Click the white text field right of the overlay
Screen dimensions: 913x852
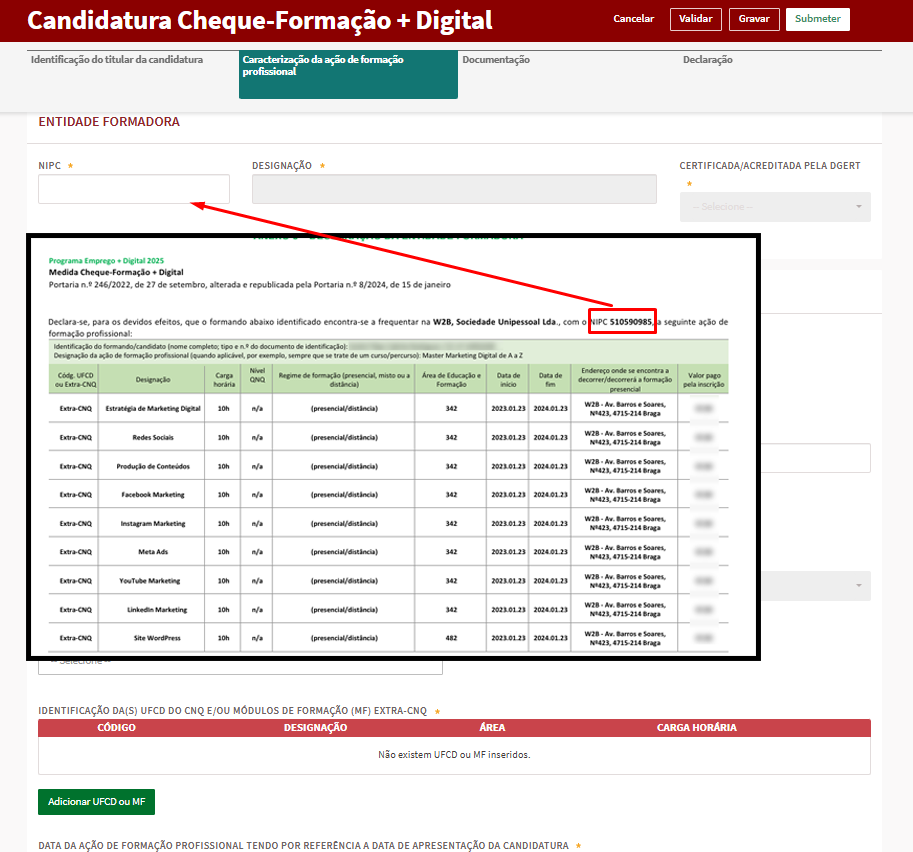coord(815,458)
